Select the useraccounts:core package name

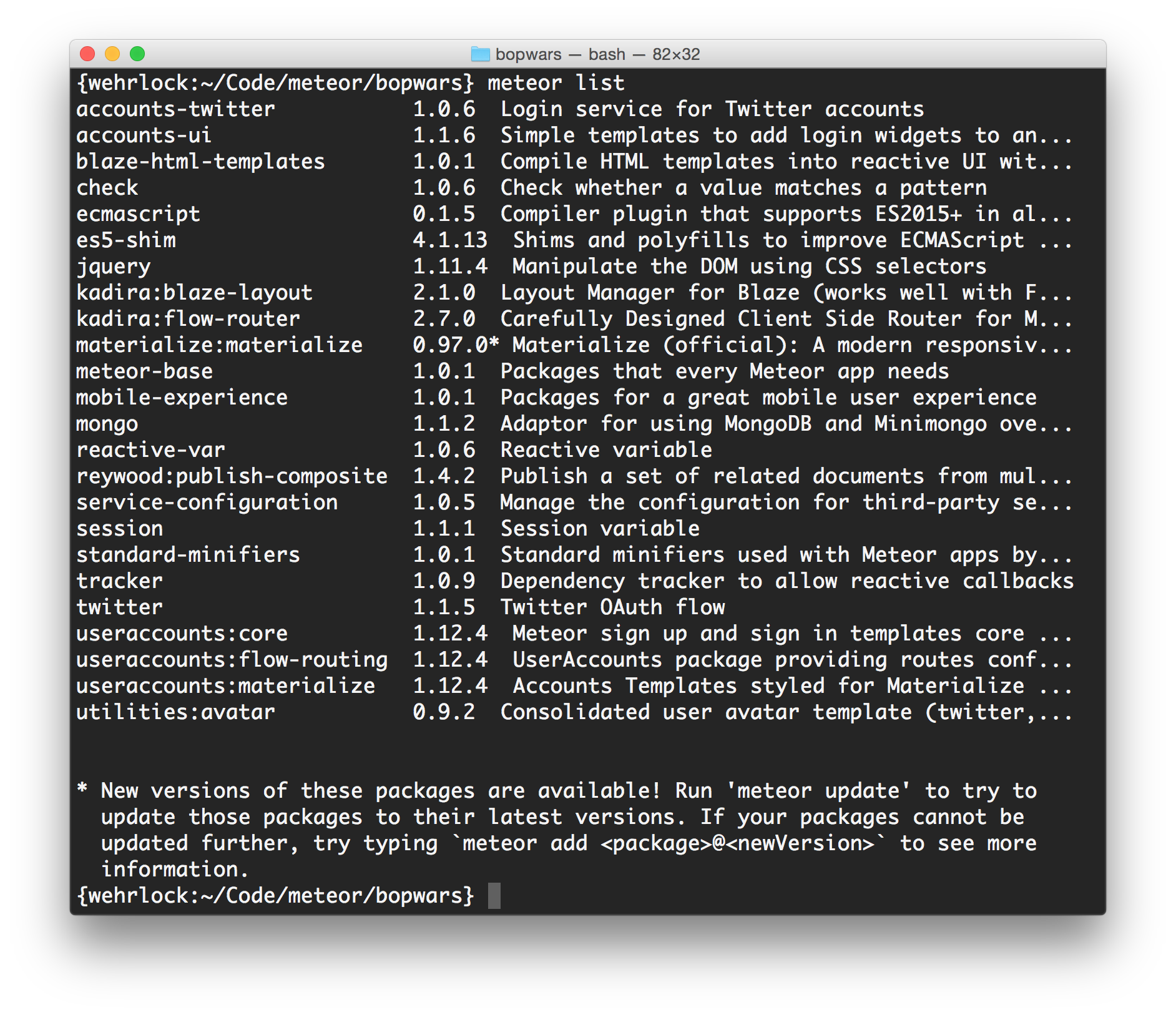[x=182, y=634]
